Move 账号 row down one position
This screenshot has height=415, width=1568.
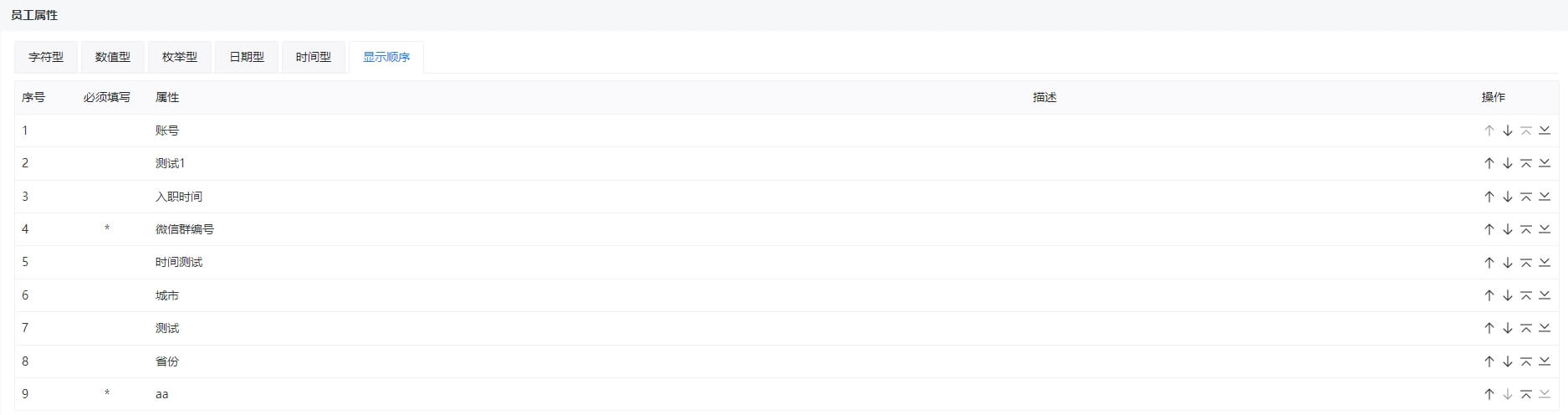[1507, 131]
